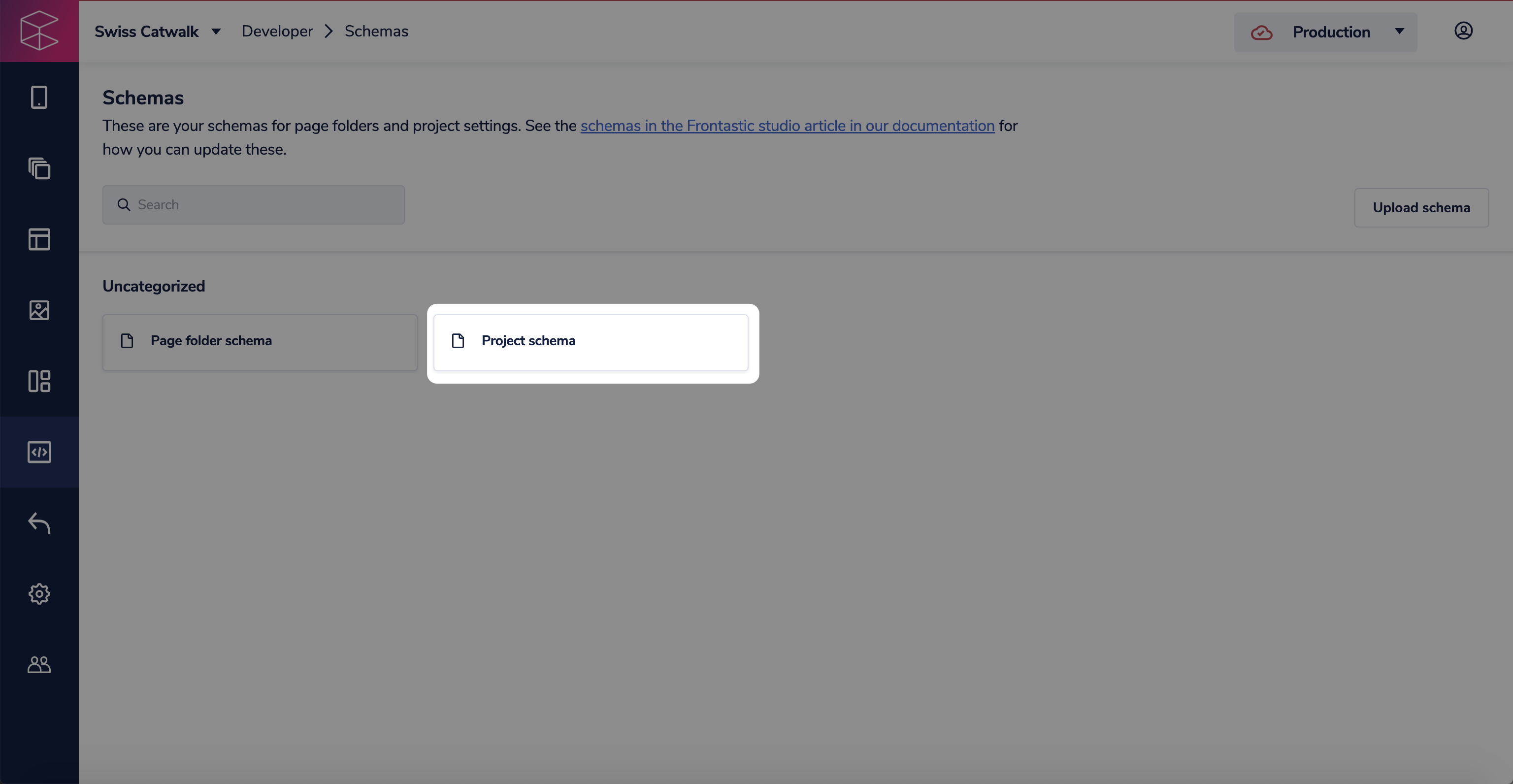Open the users group sidebar icon
This screenshot has height=784, width=1513.
(39, 664)
